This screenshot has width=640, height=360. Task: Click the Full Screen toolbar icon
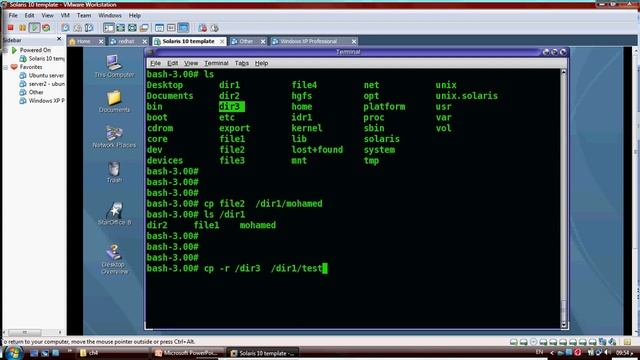tap(120, 28)
